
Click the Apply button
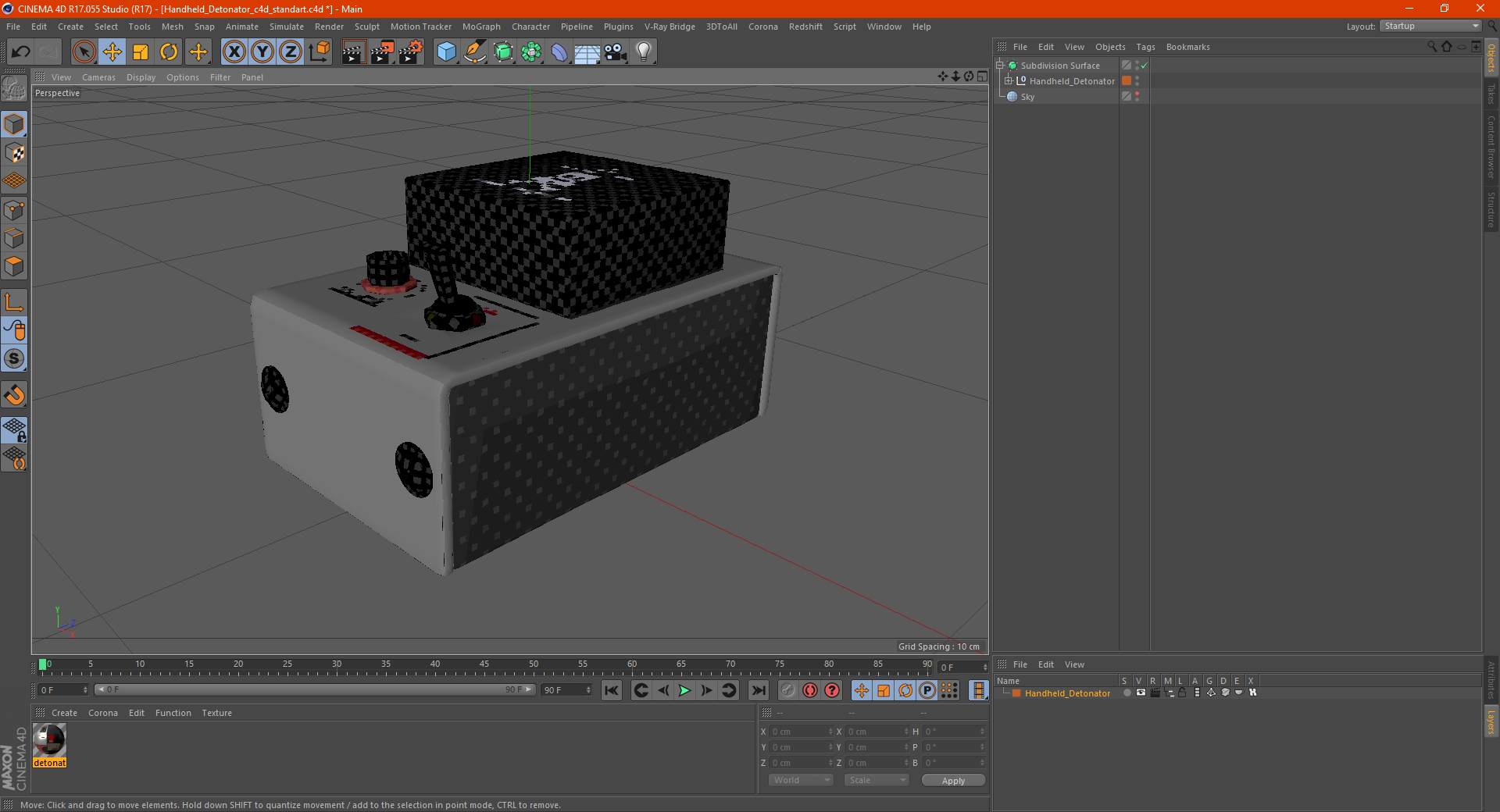(953, 781)
